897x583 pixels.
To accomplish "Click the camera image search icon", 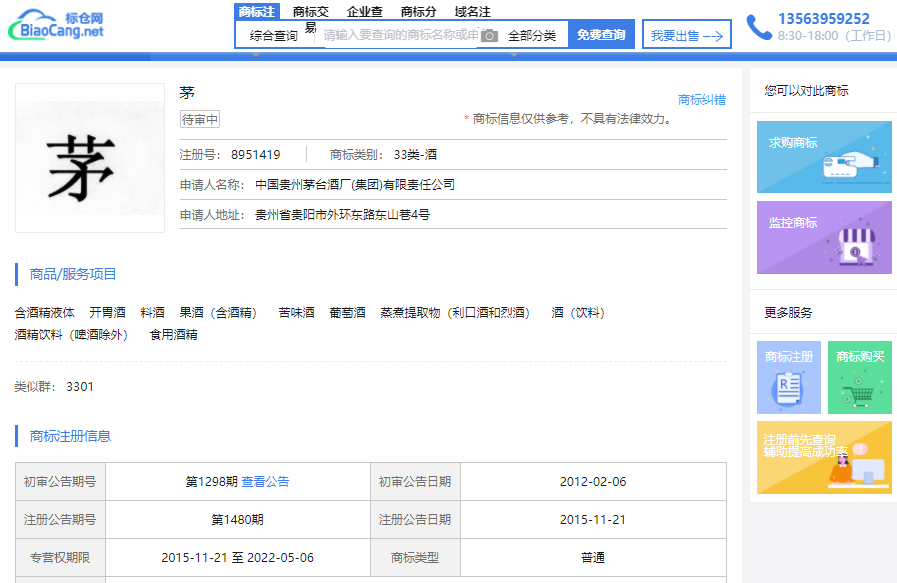I will point(489,35).
